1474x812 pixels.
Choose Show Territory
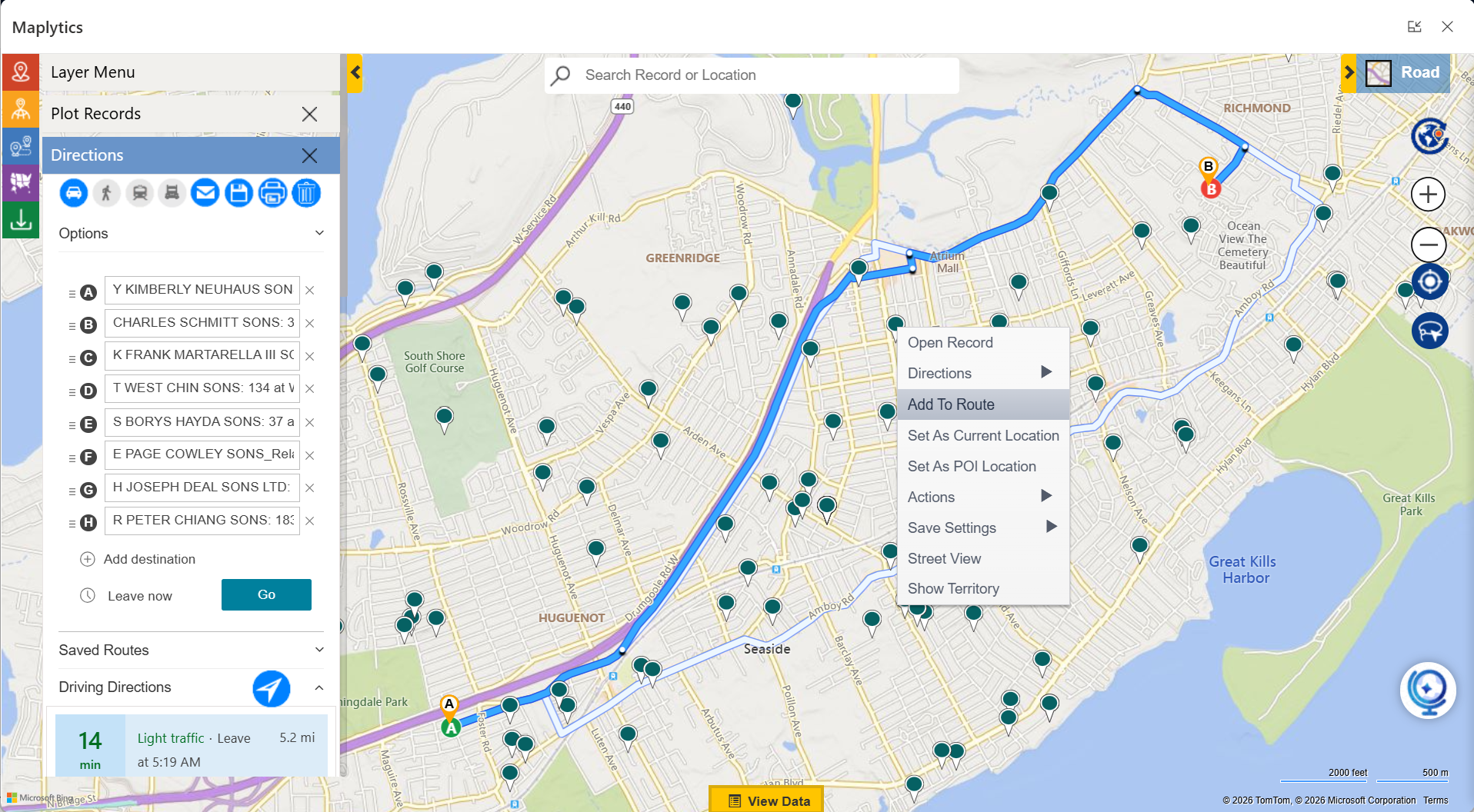[983, 588]
